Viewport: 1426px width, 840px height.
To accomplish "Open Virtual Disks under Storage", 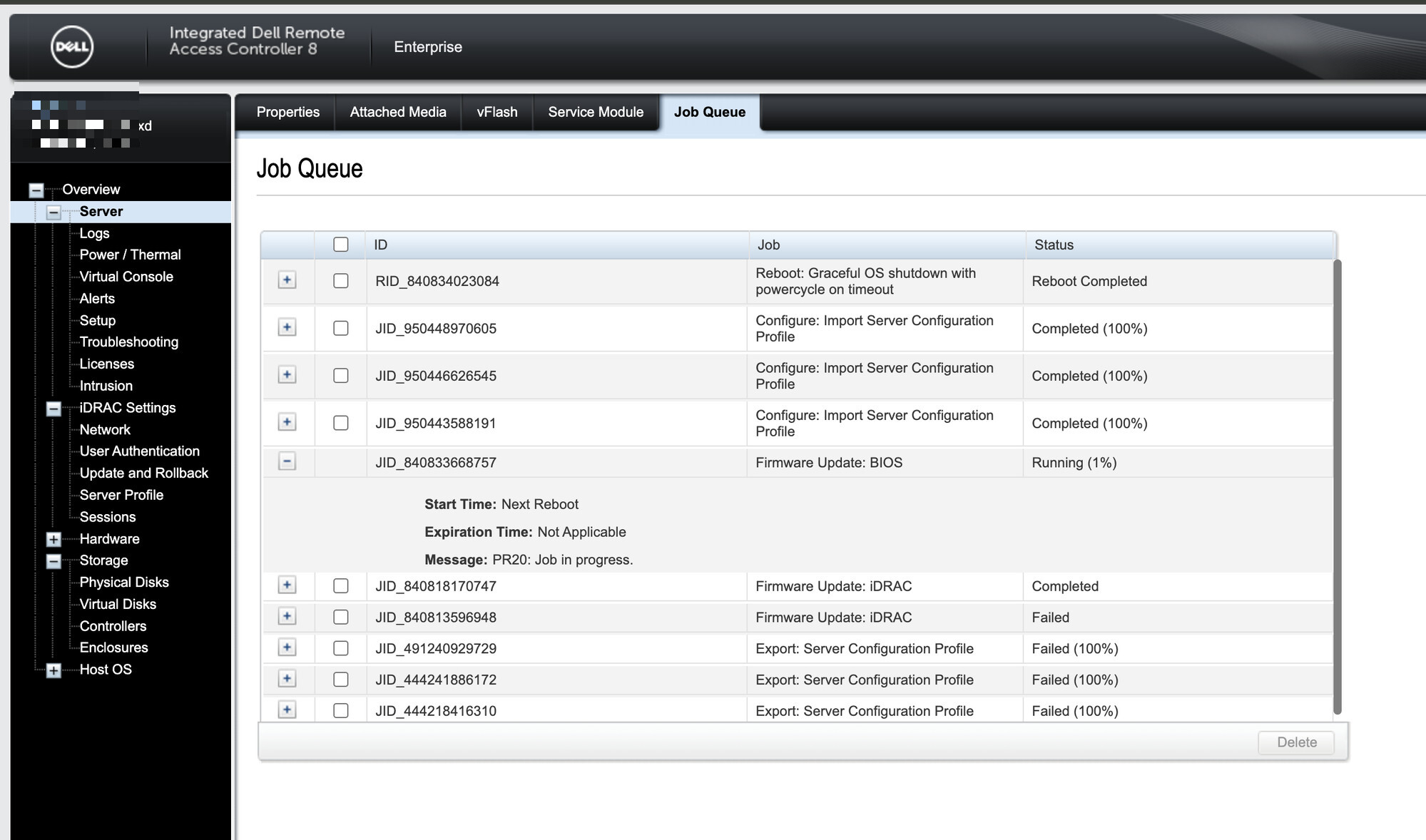I will (x=118, y=604).
